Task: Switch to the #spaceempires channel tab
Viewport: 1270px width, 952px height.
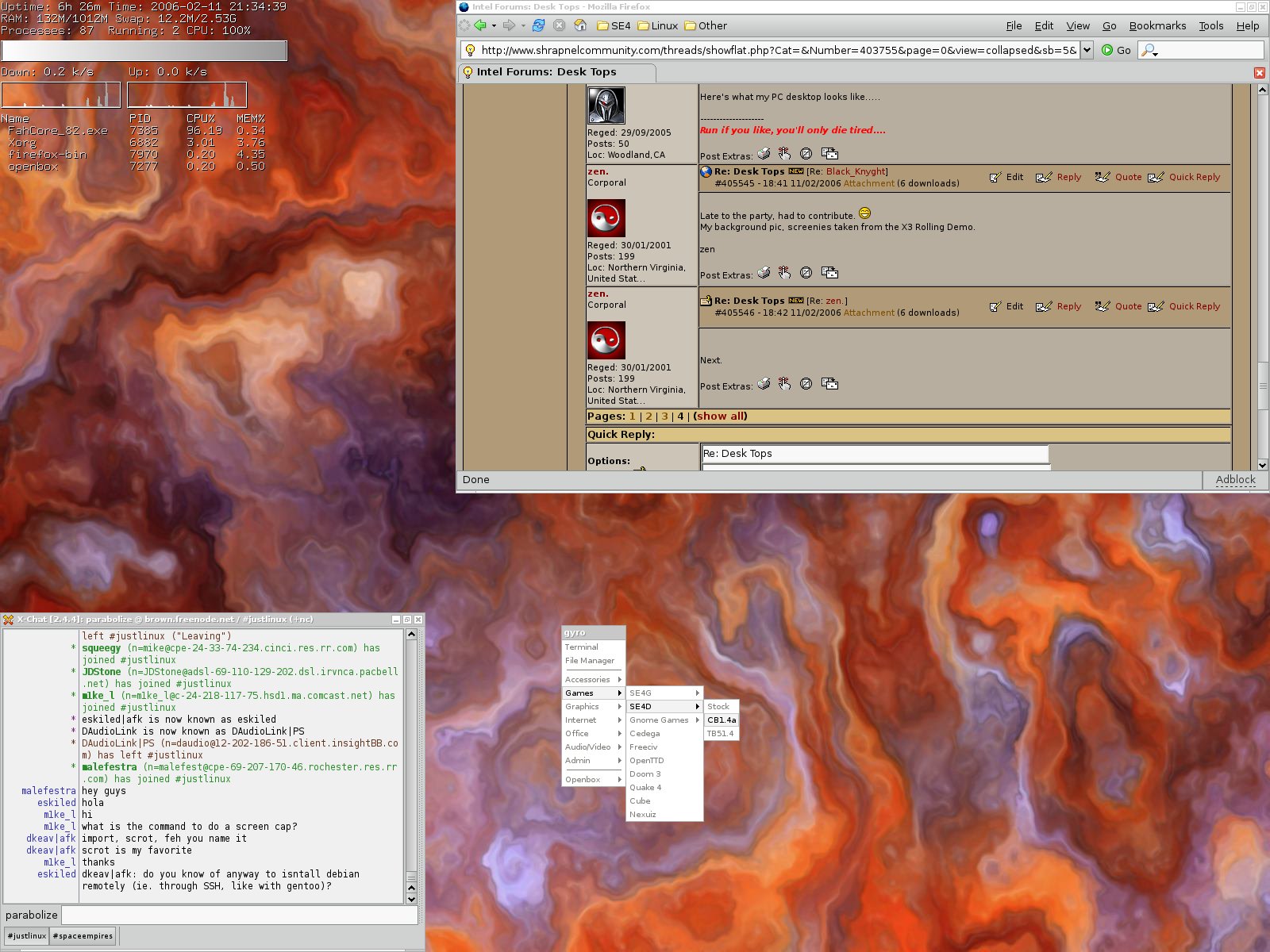Action: [x=83, y=936]
